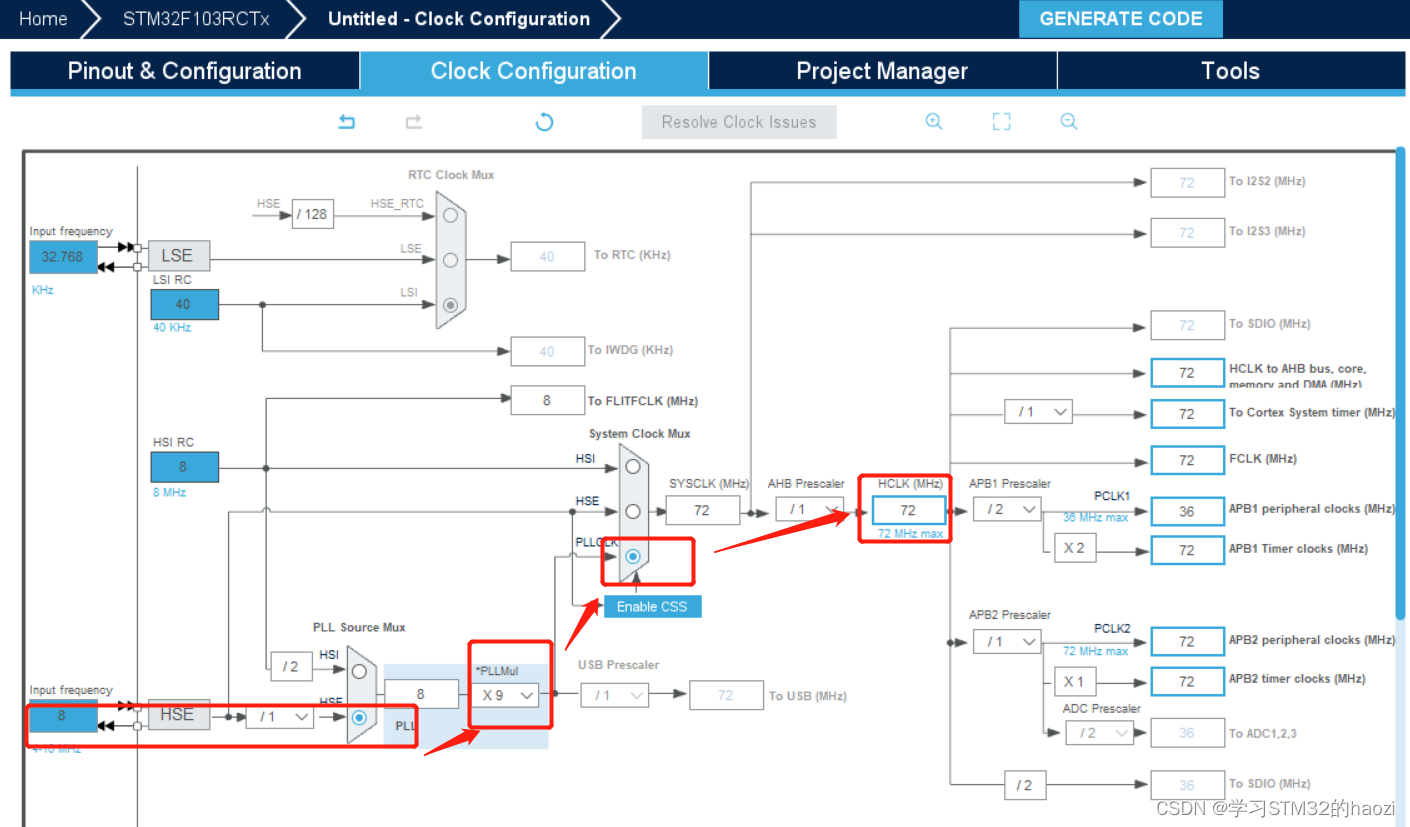1410x827 pixels.
Task: Select LSE input in RTC Clock Mux
Action: point(450,260)
